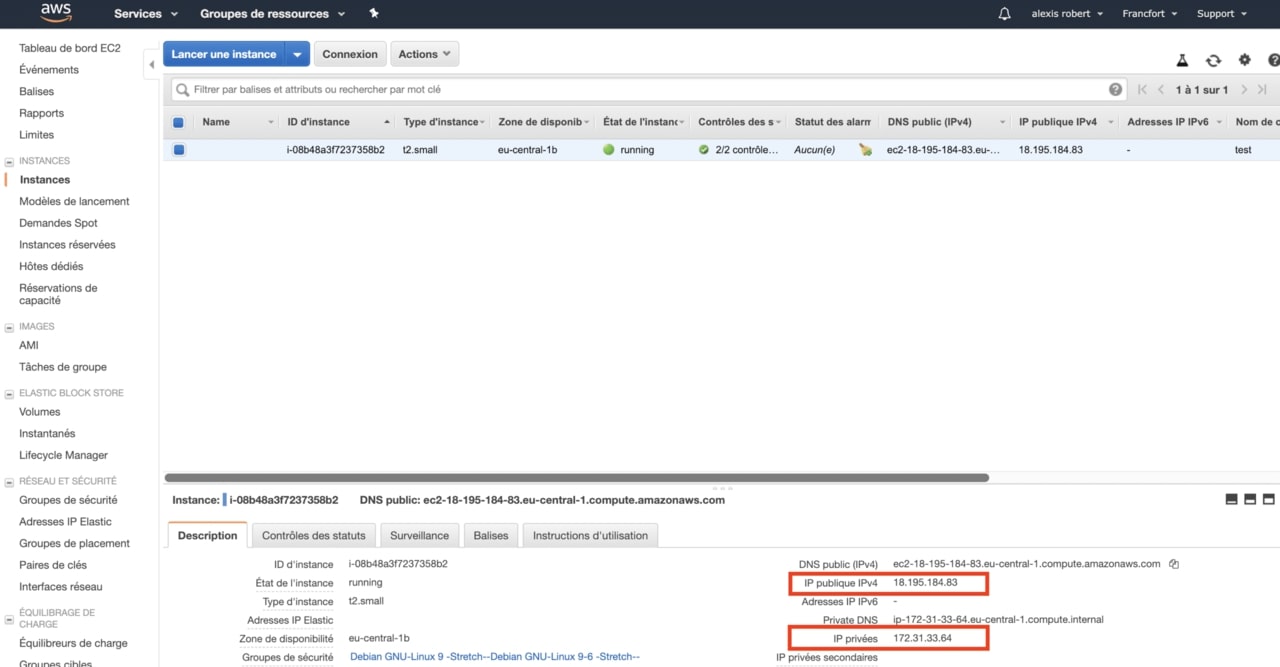Open Événements in the sidebar
This screenshot has width=1280, height=667.
pyautogui.click(x=49, y=70)
